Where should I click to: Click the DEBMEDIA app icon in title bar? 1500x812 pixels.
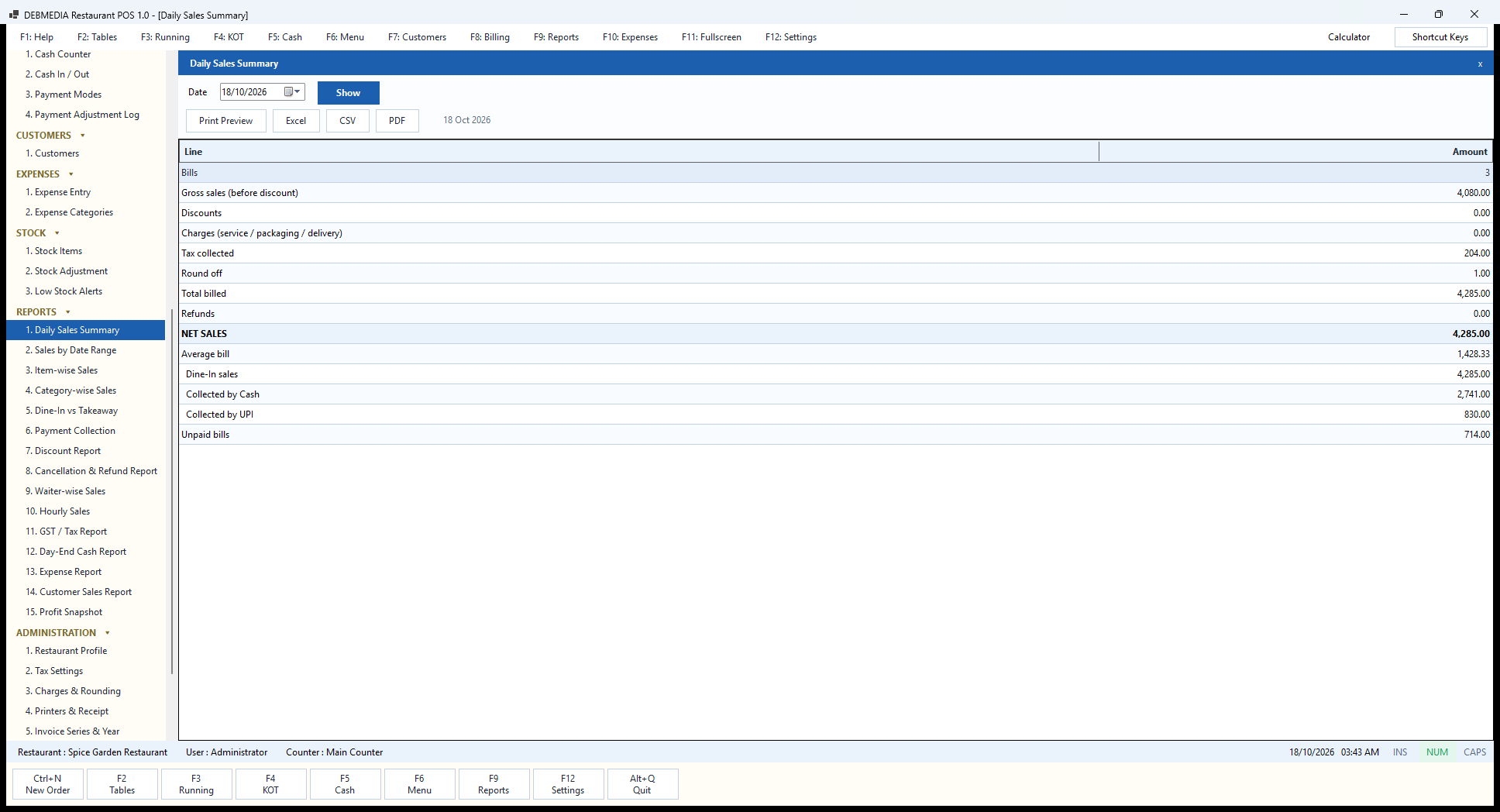click(13, 15)
